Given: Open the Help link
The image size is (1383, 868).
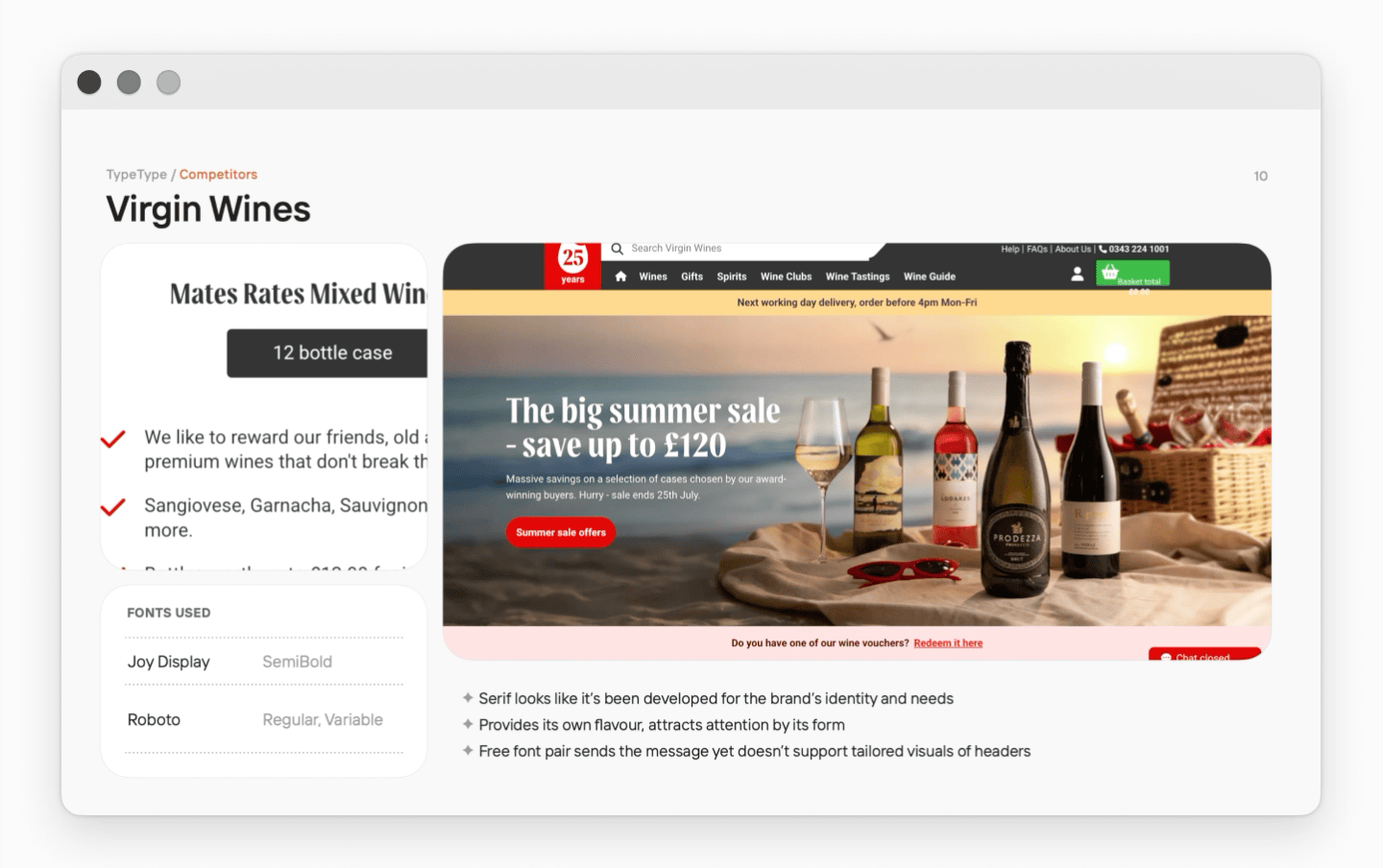Looking at the screenshot, I should (1009, 249).
